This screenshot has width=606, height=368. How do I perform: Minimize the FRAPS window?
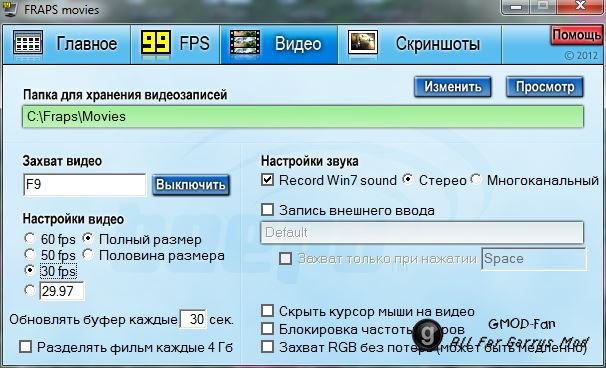click(x=516, y=6)
